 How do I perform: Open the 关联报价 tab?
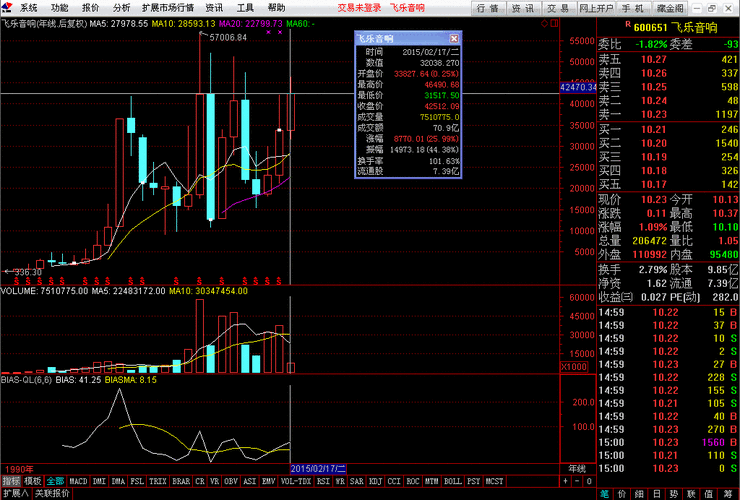click(x=52, y=493)
